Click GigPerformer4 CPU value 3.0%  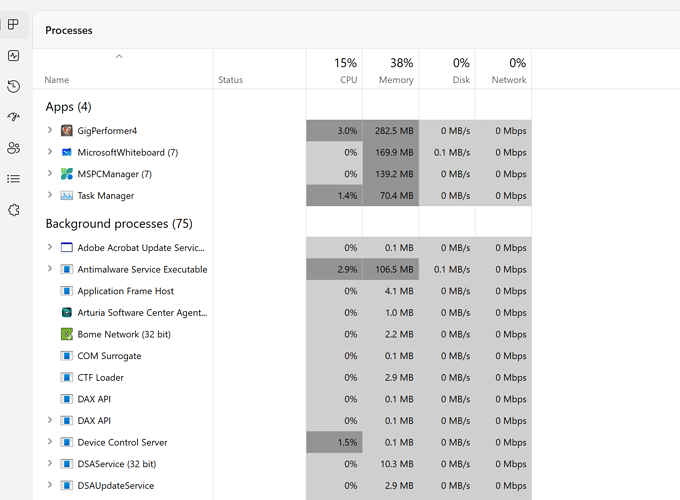pyautogui.click(x=347, y=131)
